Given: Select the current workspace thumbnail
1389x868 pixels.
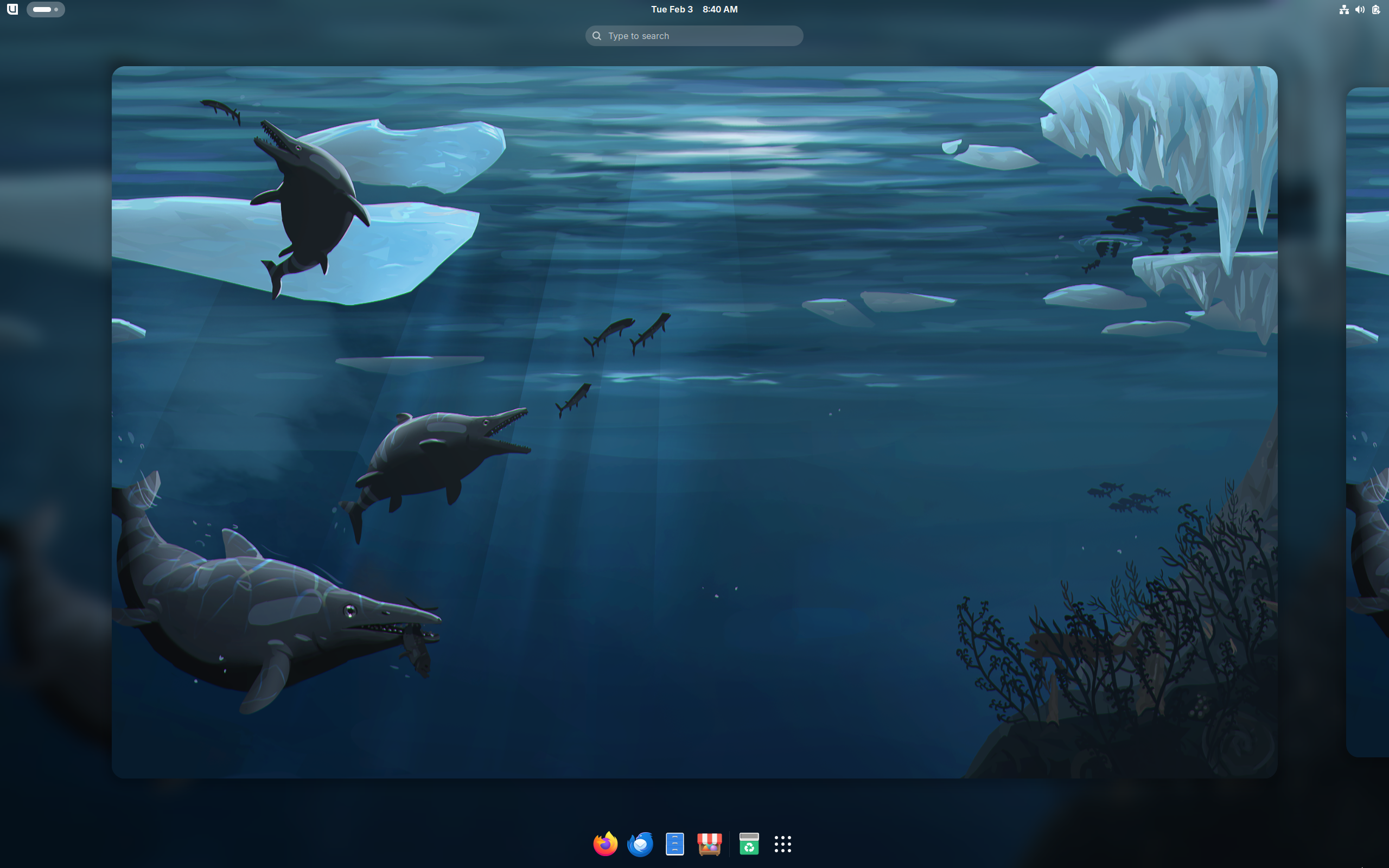Looking at the screenshot, I should point(694,422).
